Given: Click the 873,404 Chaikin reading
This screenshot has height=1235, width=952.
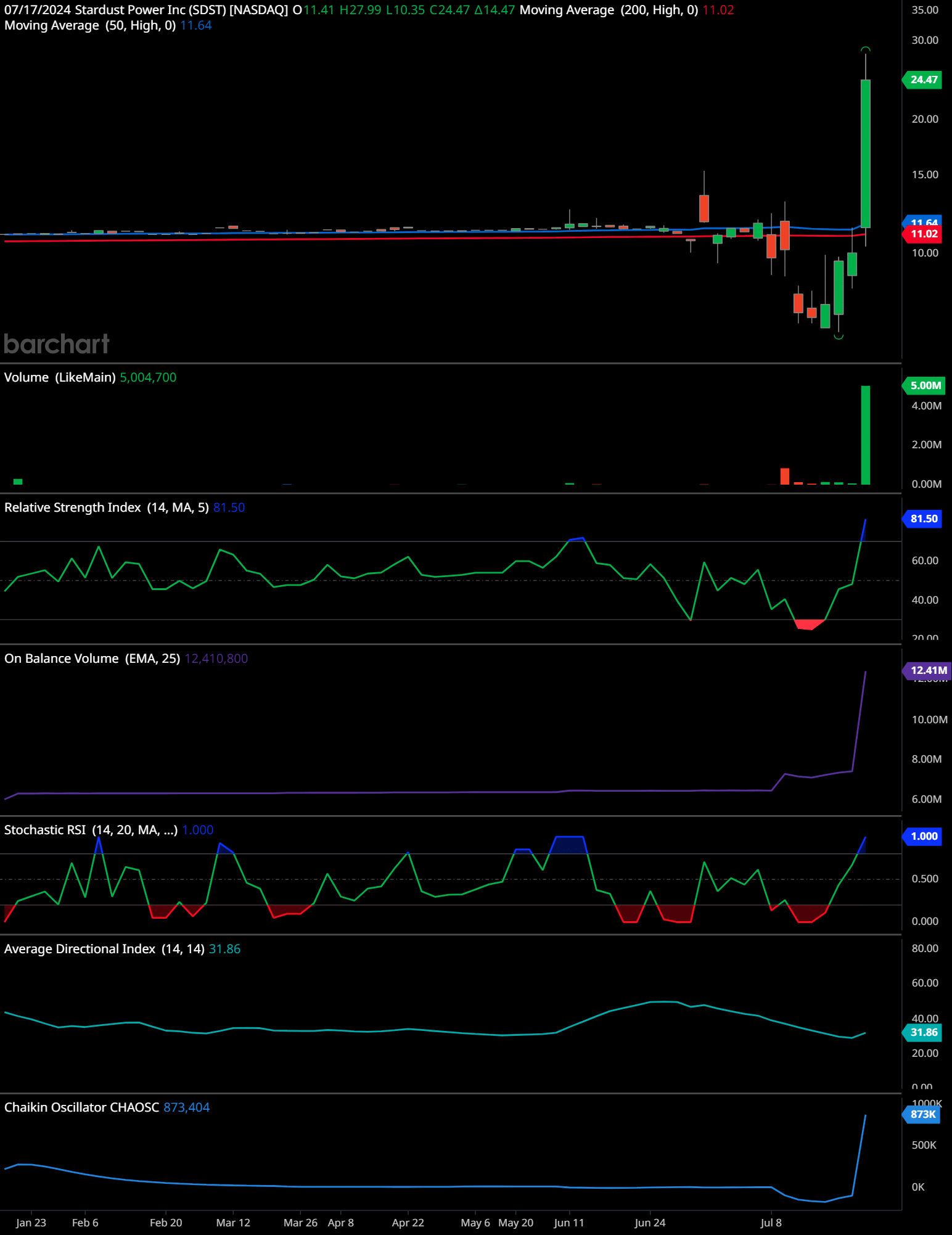Looking at the screenshot, I should coord(187,1107).
